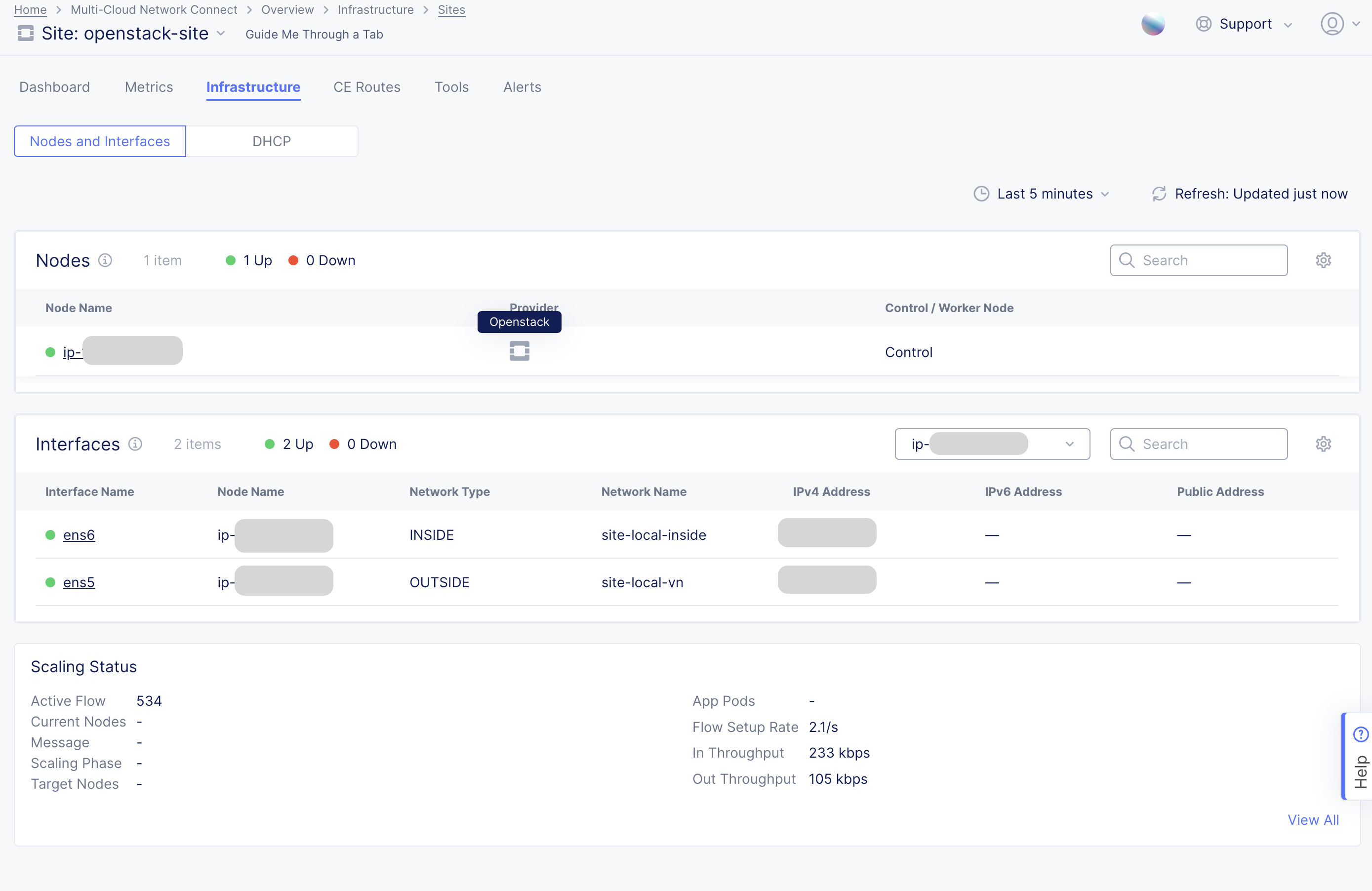
Task: Open the Metrics tab
Action: pos(149,87)
